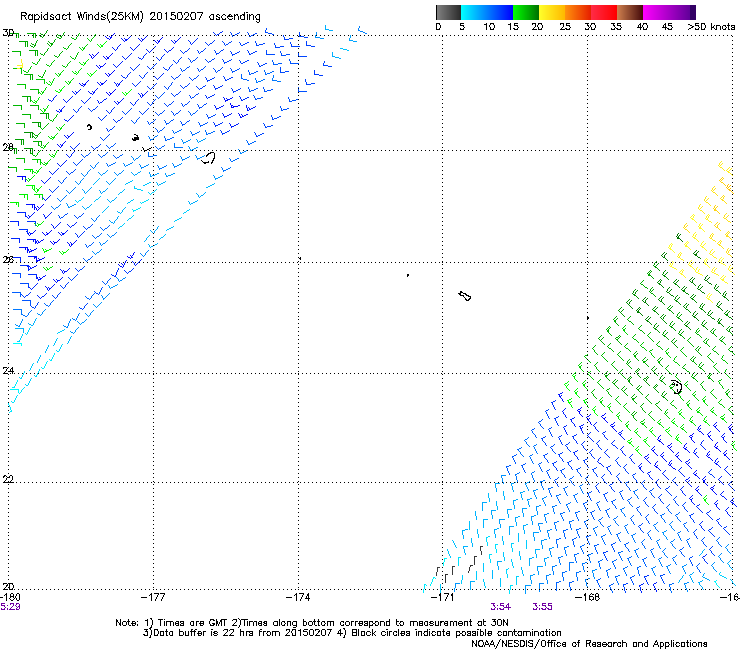The image size is (740, 650).
Task: Click the latitude label '30' on left axis
Action: coord(8,33)
